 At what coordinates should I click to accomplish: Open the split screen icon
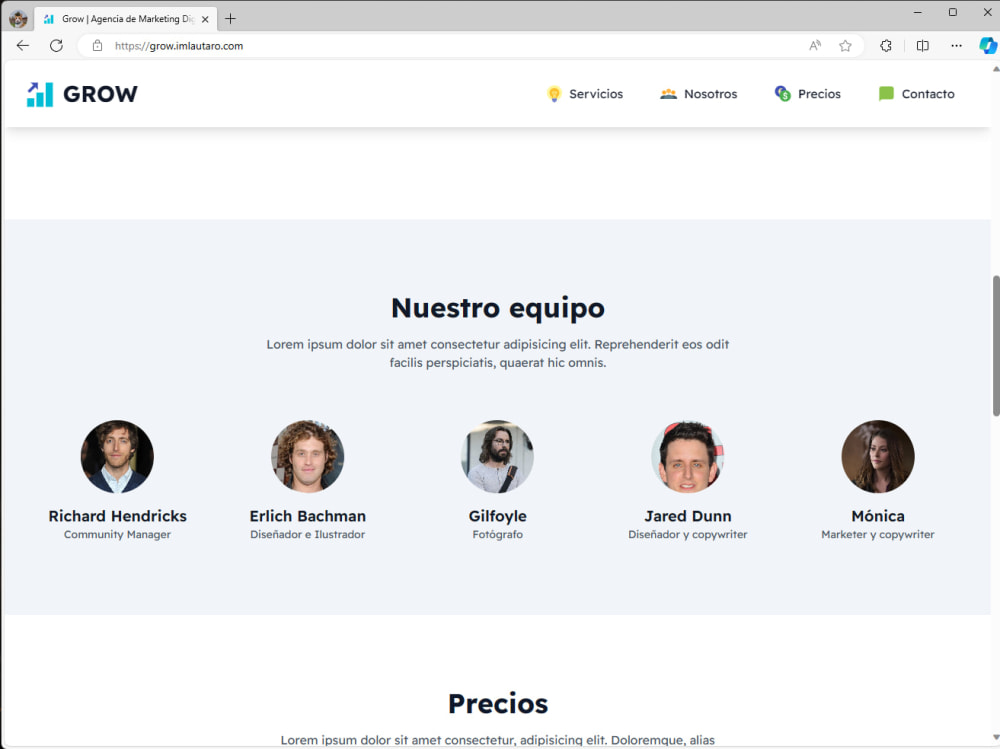[922, 46]
